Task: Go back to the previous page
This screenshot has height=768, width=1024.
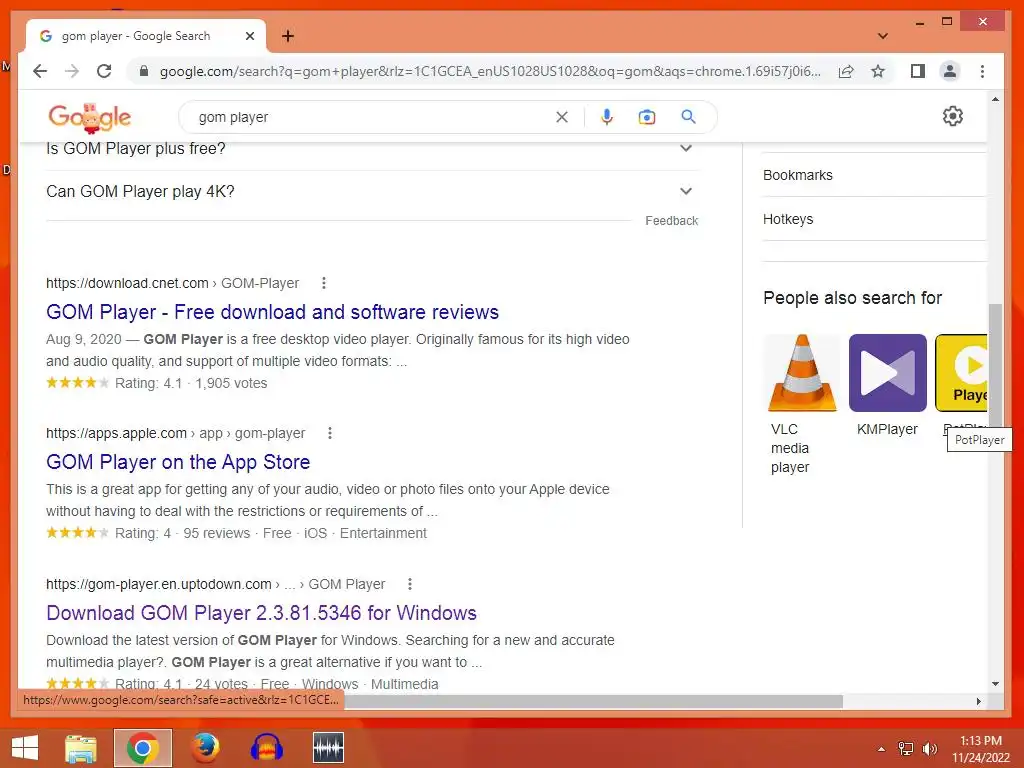Action: 40,71
